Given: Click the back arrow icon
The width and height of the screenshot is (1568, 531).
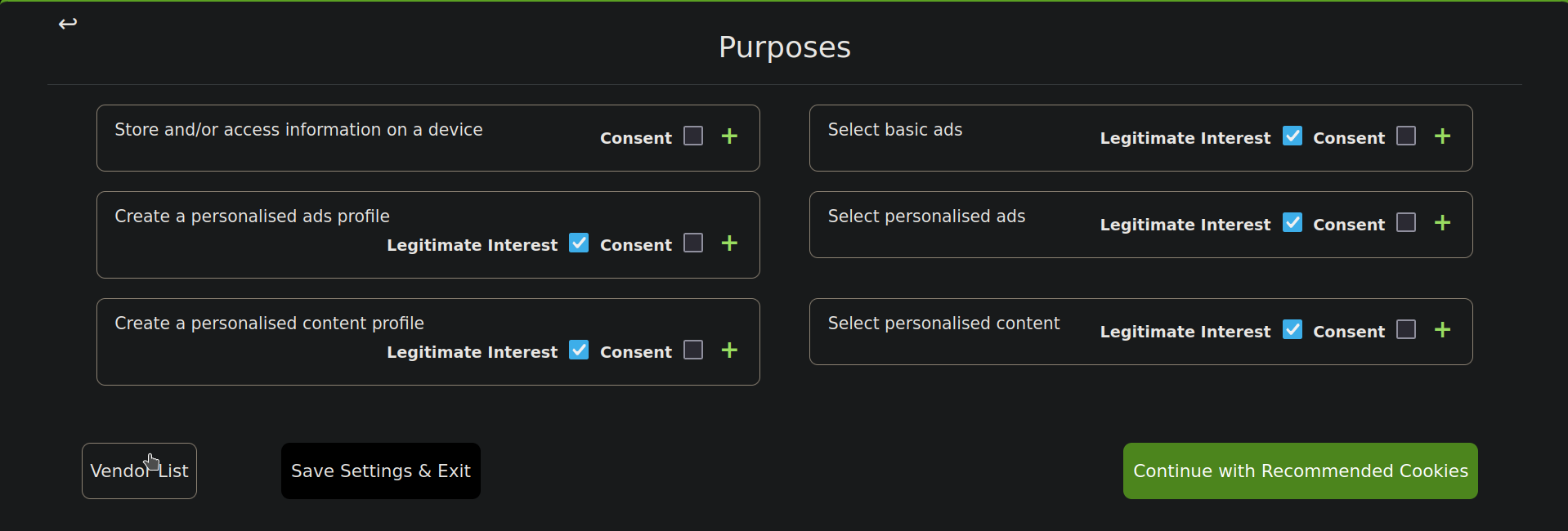Looking at the screenshot, I should pyautogui.click(x=68, y=24).
